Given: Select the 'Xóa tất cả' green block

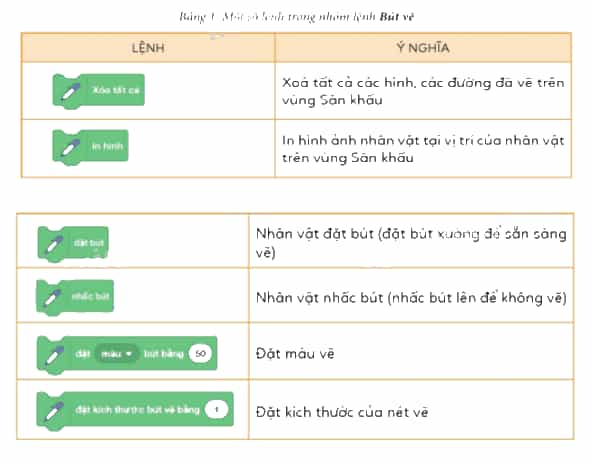Looking at the screenshot, I should pyautogui.click(x=99, y=91).
